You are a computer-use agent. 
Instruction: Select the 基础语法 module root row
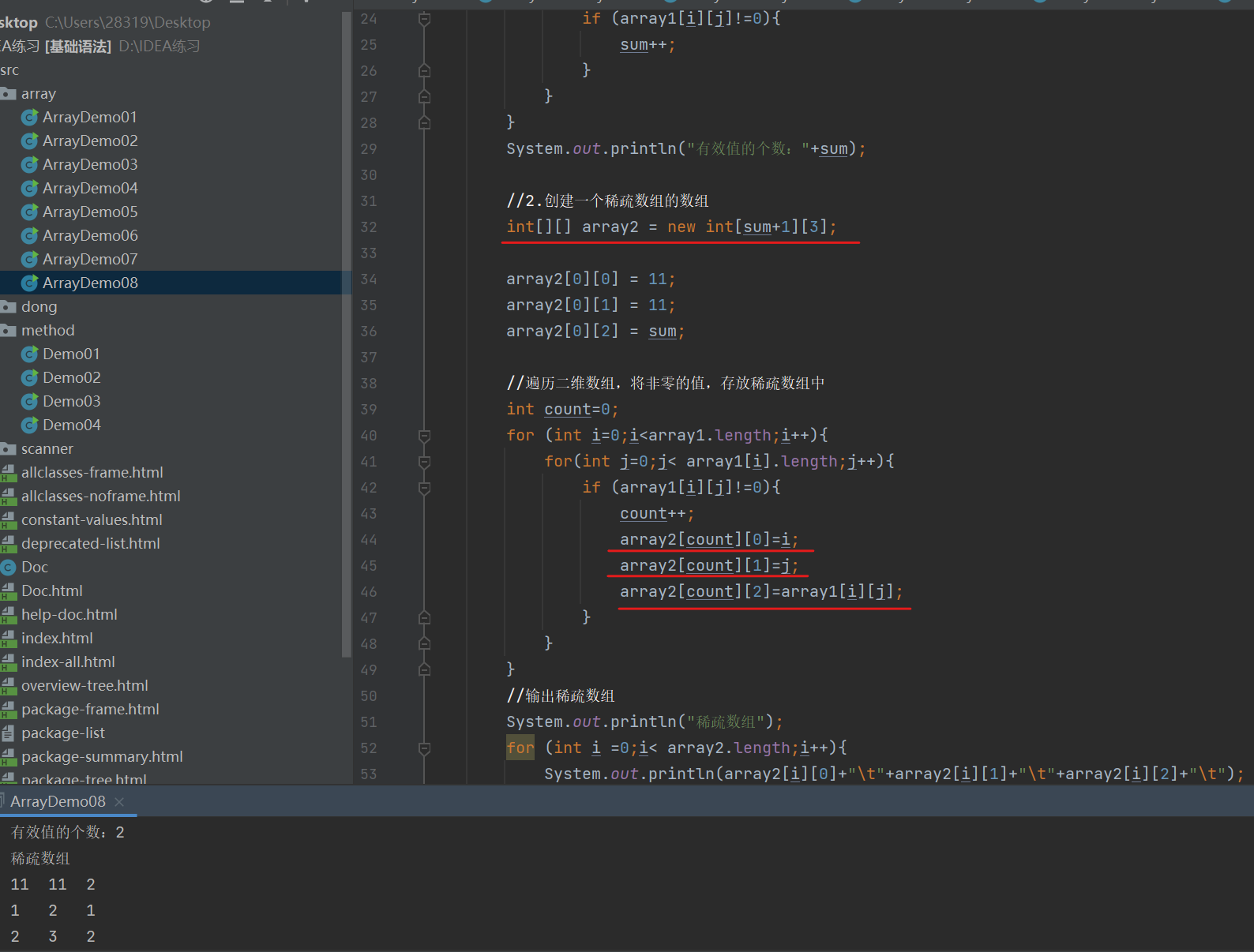tap(99, 47)
